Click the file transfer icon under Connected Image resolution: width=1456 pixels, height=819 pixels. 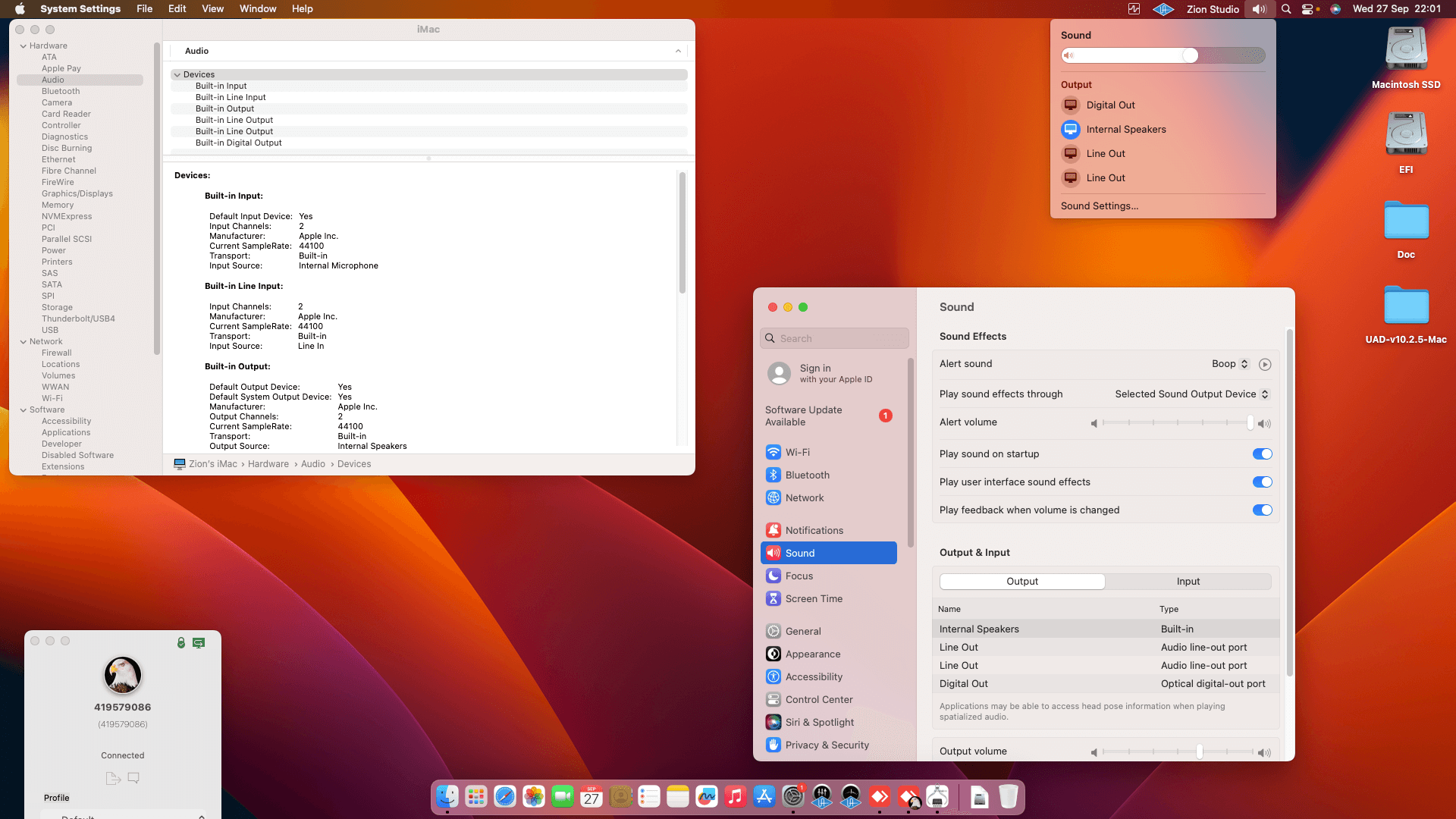click(x=113, y=778)
